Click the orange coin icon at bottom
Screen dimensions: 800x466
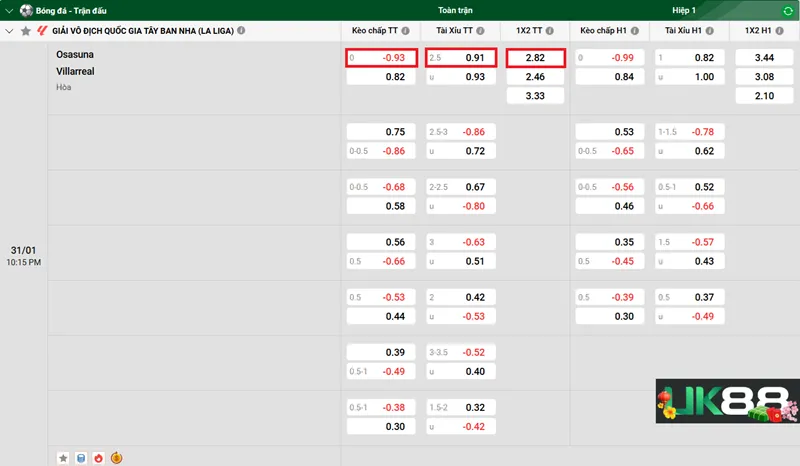click(x=116, y=458)
